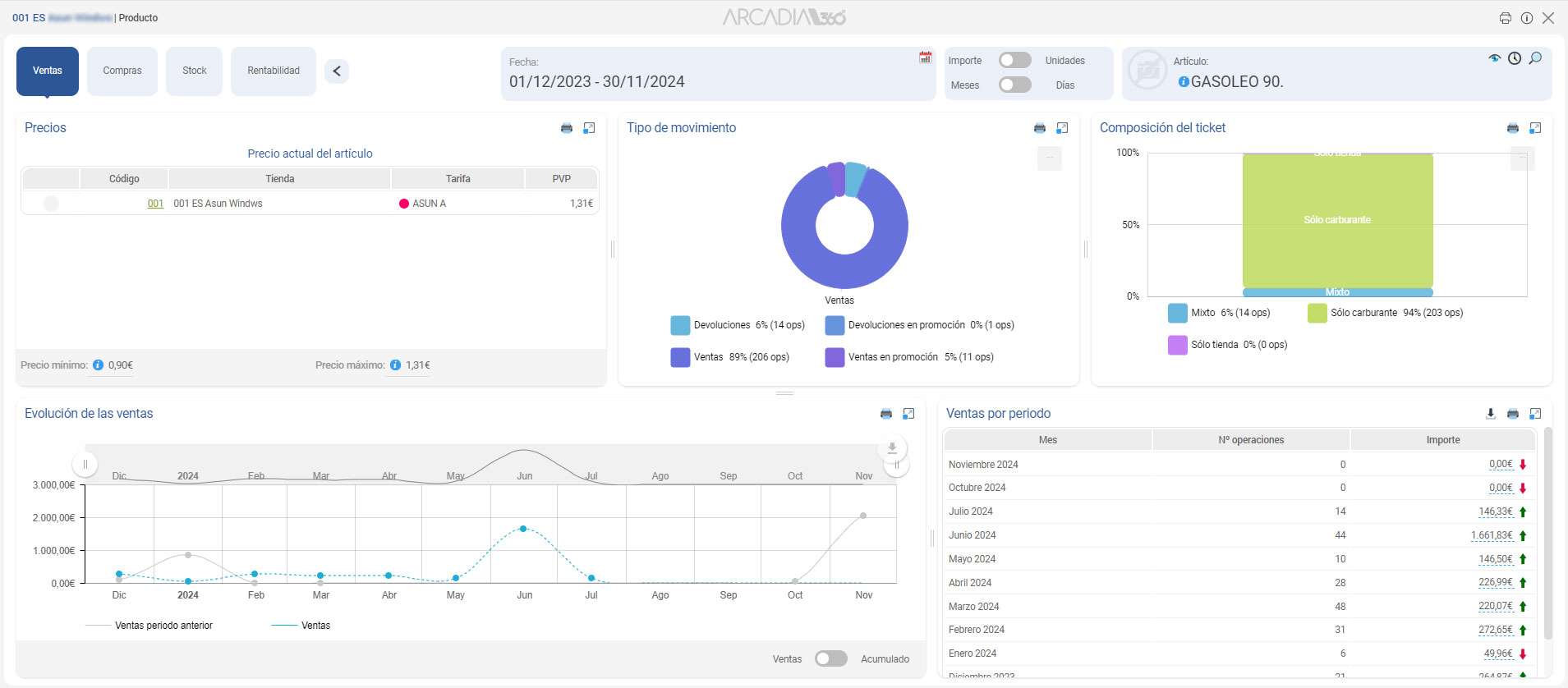Image resolution: width=1568 pixels, height=688 pixels.
Task: Switch to the Compras tab
Action: 122,71
